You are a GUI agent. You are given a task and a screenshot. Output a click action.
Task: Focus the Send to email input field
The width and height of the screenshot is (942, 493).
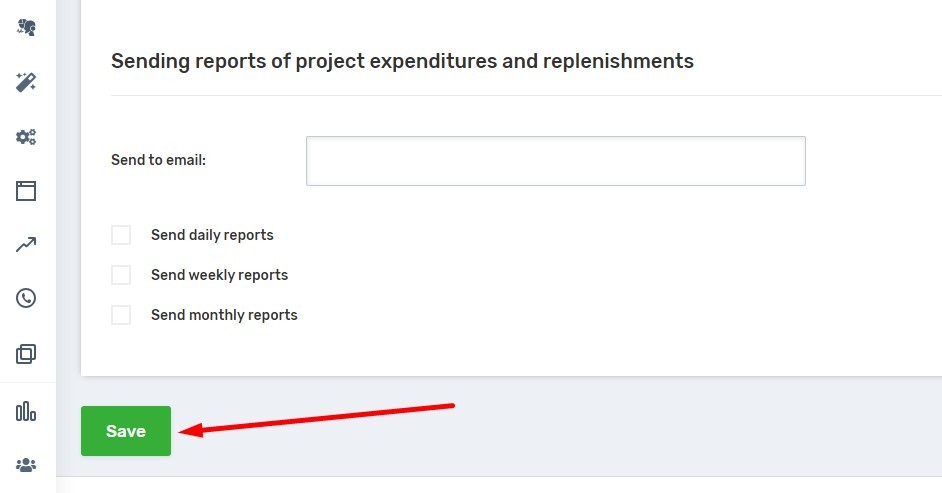tap(555, 161)
